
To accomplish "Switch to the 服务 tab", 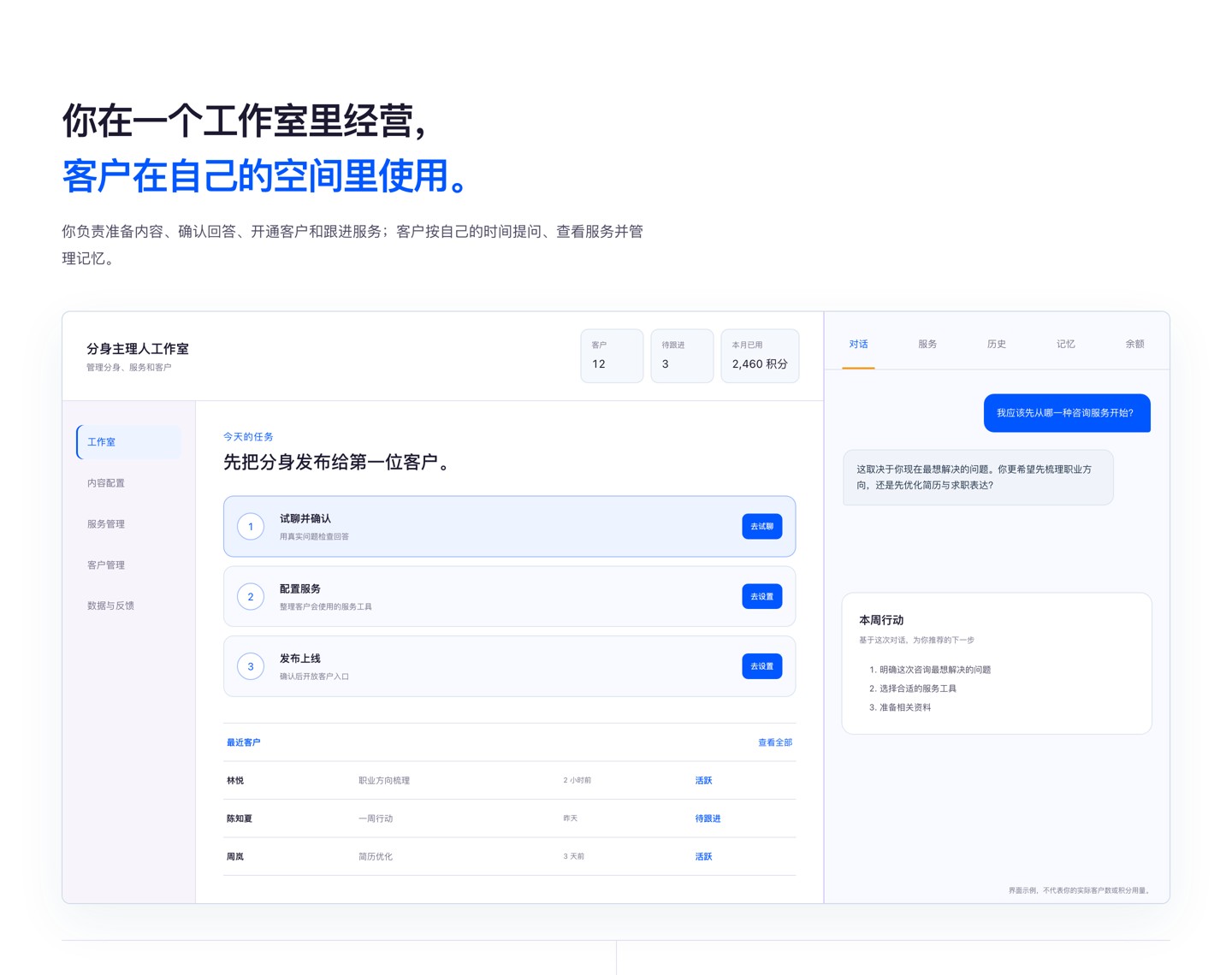I will [x=927, y=344].
